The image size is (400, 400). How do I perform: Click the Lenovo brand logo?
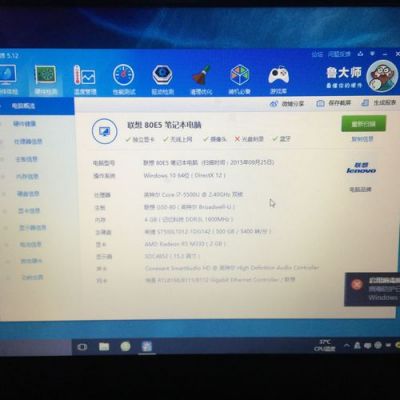tap(361, 168)
